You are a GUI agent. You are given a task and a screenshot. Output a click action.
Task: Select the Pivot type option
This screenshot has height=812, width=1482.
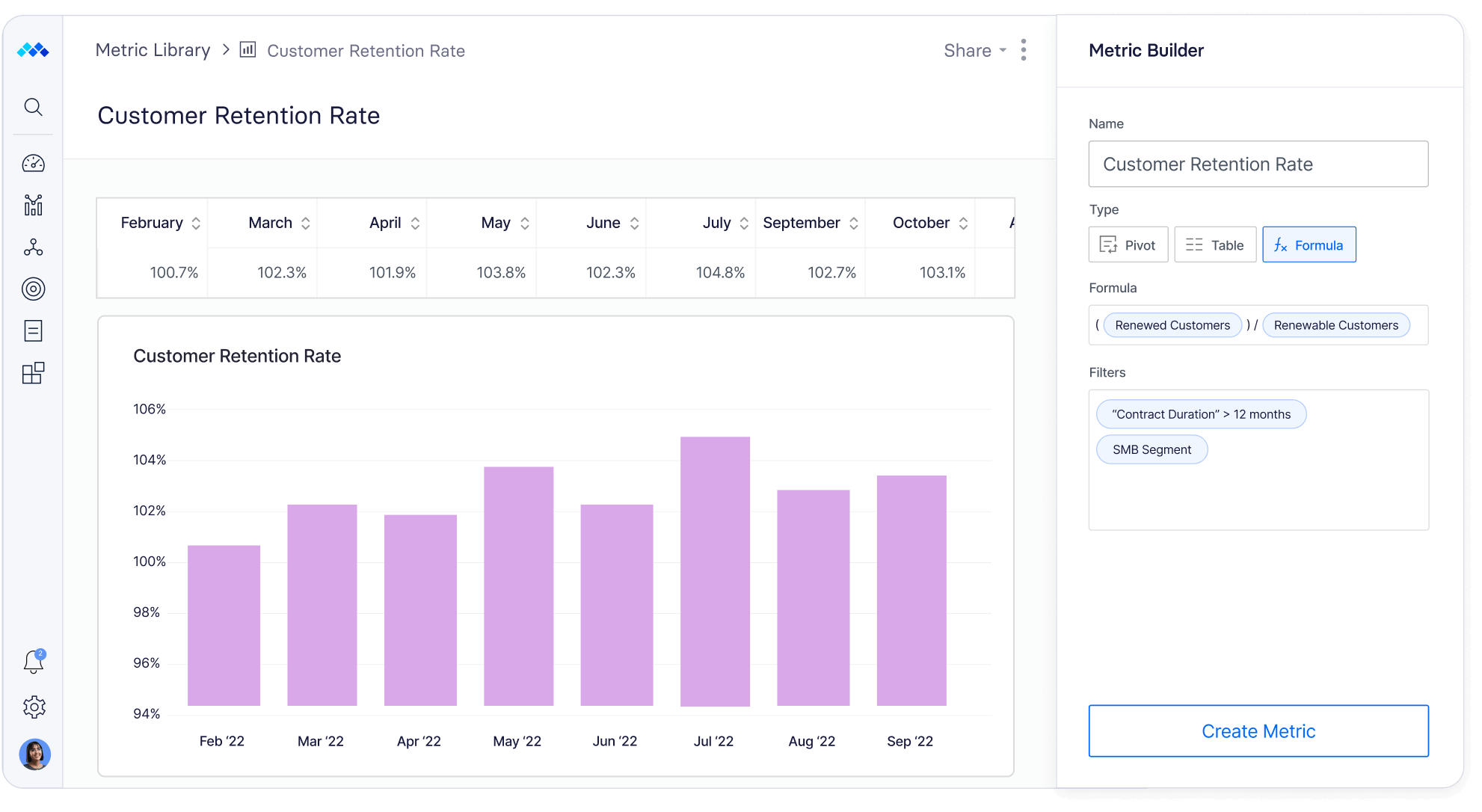[x=1127, y=245]
